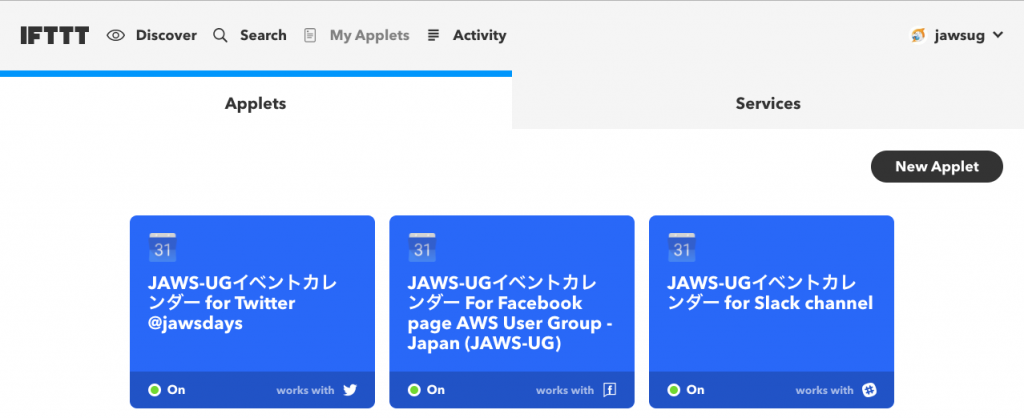Screen dimensions: 1024x418
Task: Switch to the Services tab
Action: pos(768,103)
